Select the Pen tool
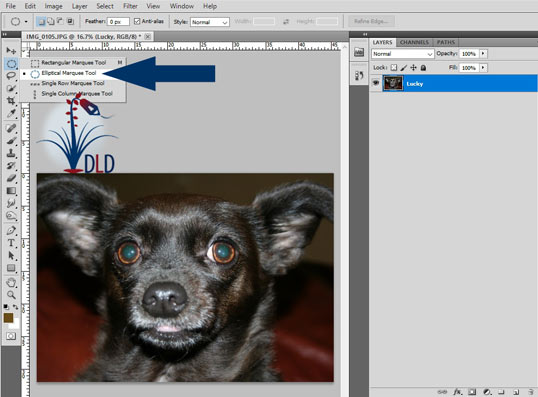 click(x=11, y=230)
